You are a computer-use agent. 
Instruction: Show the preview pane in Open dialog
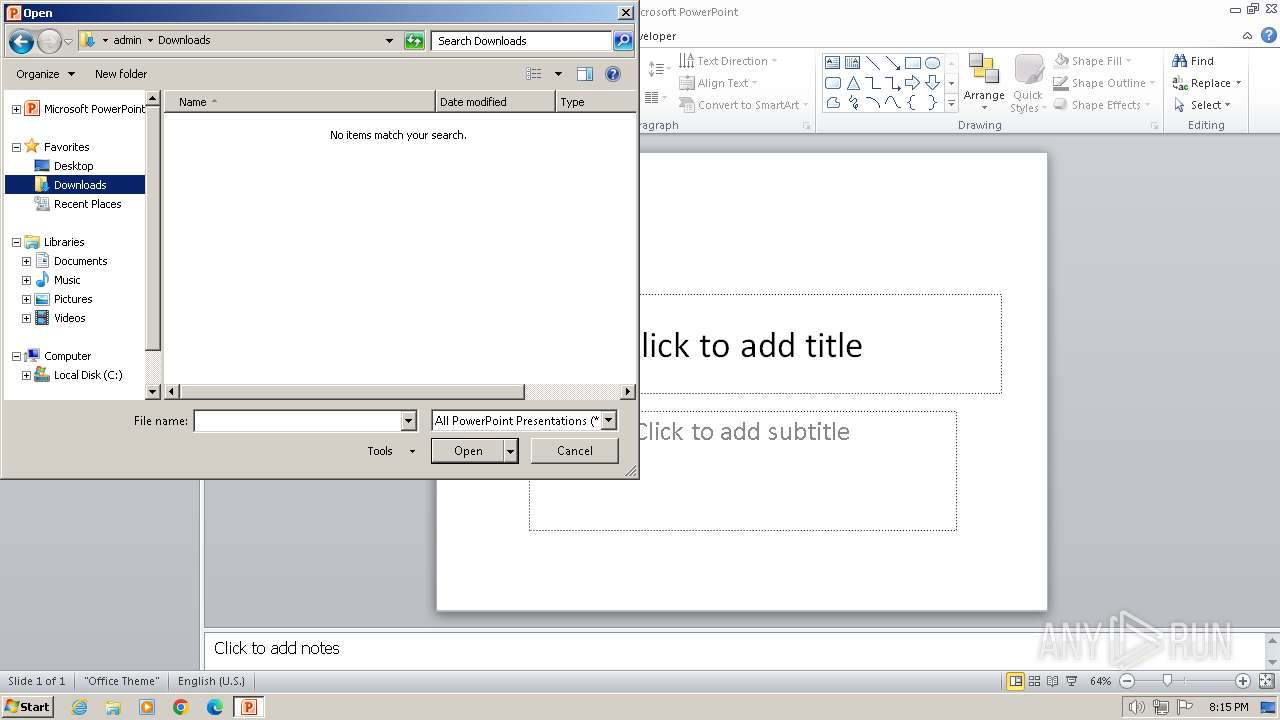[x=585, y=74]
